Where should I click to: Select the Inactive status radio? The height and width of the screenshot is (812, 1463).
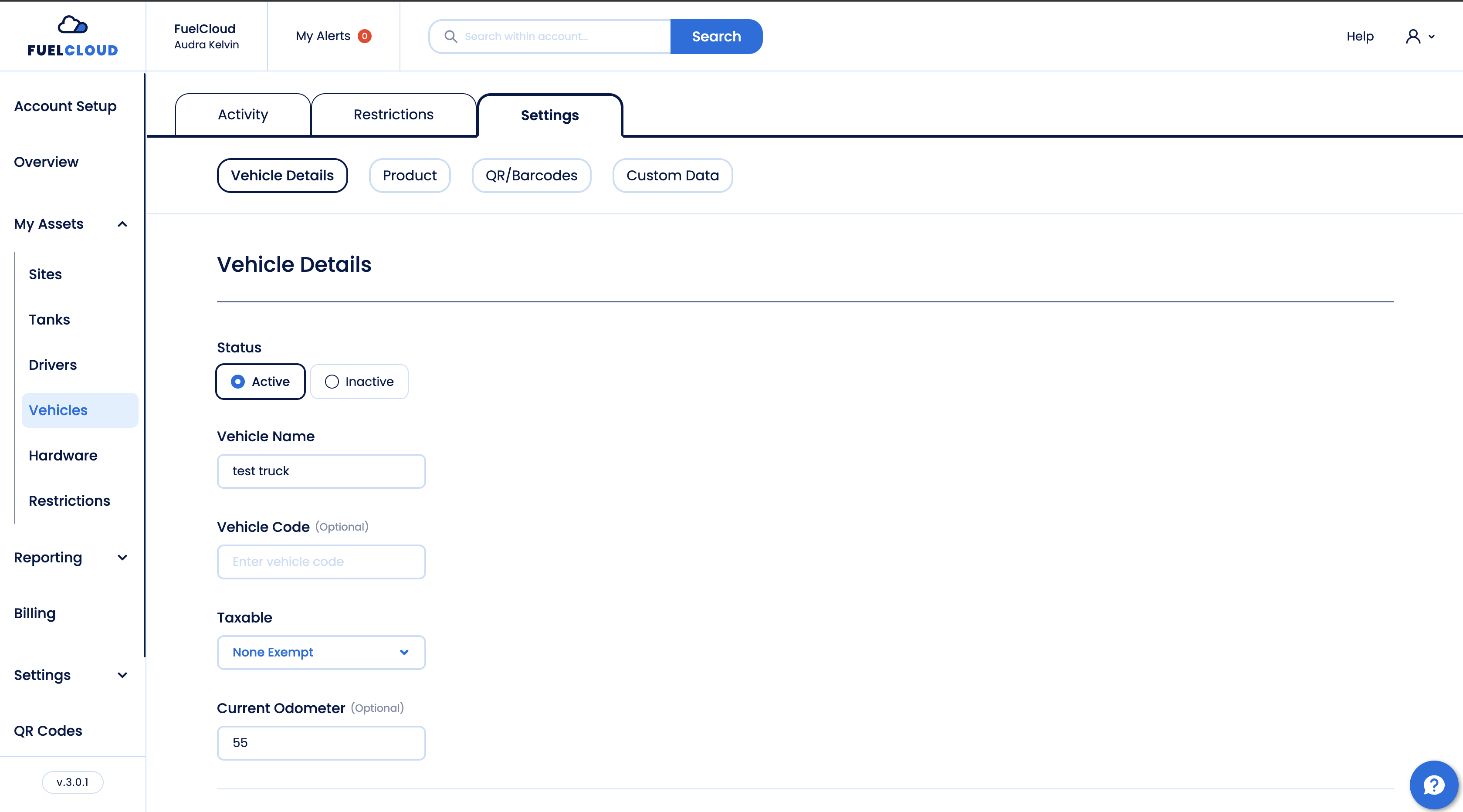click(x=359, y=382)
